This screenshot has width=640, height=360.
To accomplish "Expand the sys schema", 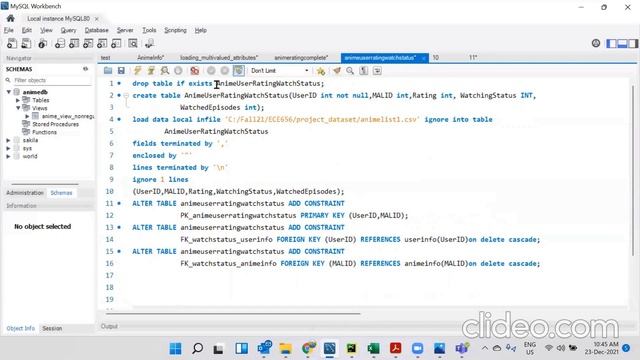I will (9, 148).
